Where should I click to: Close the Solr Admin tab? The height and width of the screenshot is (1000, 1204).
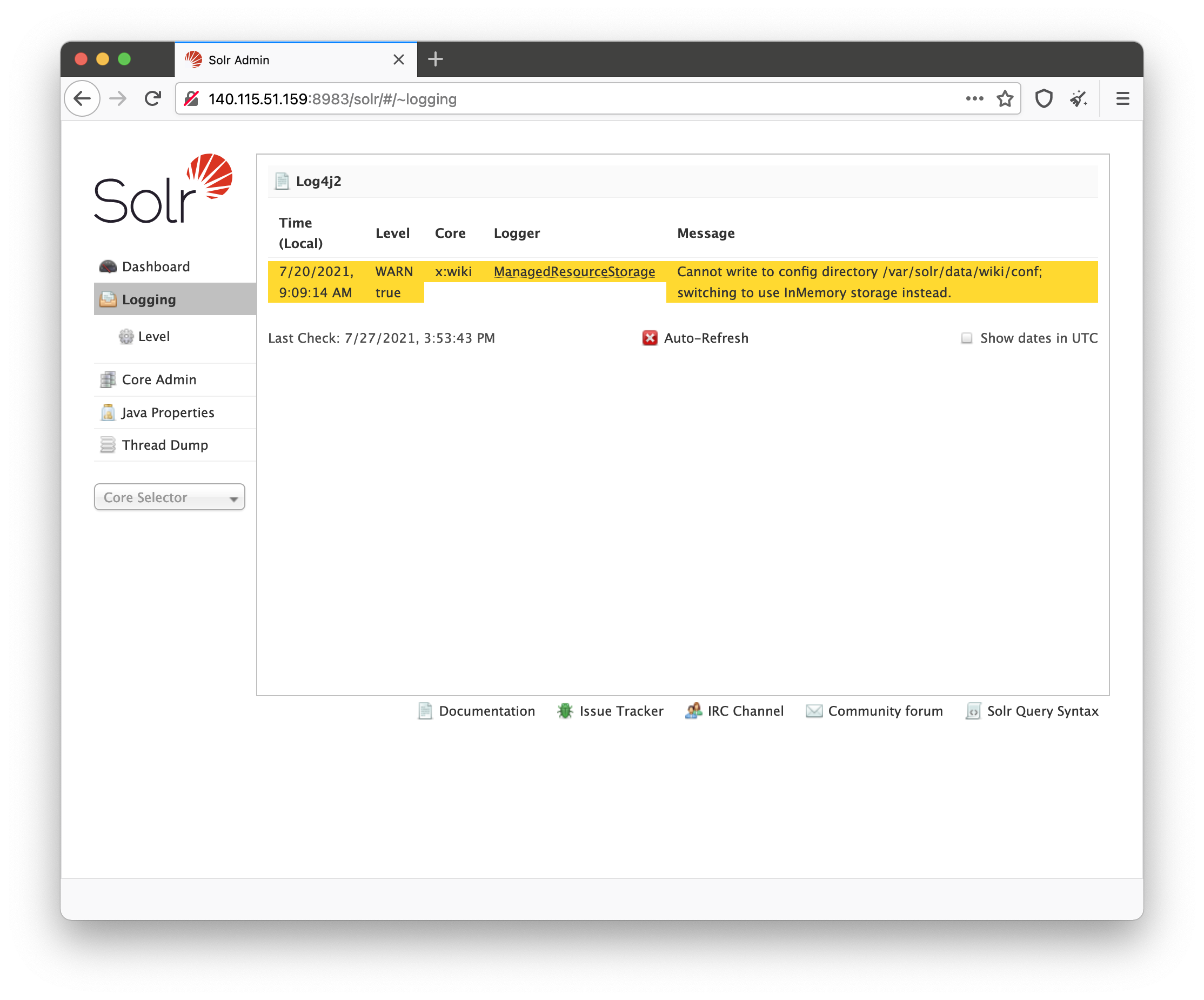398,59
